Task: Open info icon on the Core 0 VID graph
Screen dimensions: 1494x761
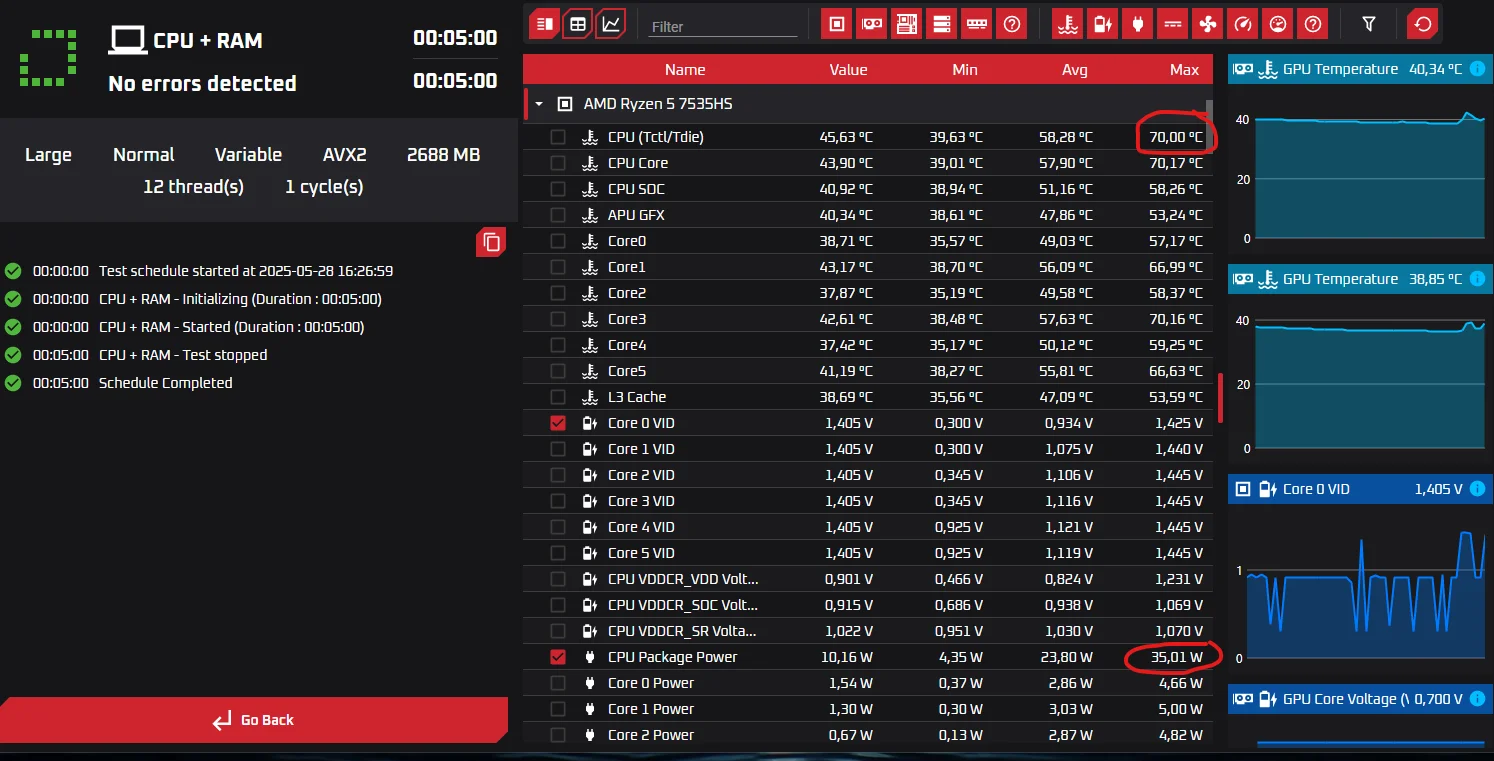Action: coord(1476,489)
